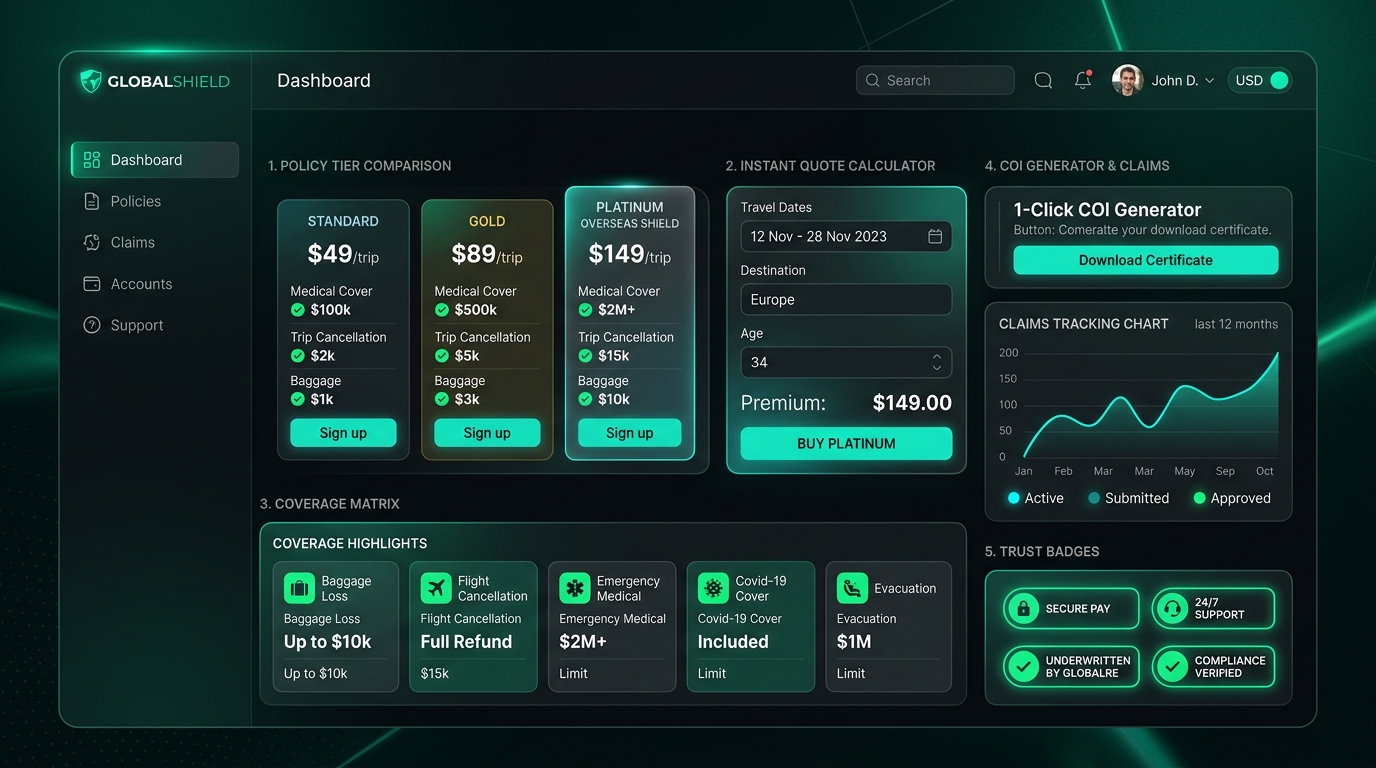
Task: Click the Dashboard grid icon in sidebar
Action: click(x=92, y=160)
